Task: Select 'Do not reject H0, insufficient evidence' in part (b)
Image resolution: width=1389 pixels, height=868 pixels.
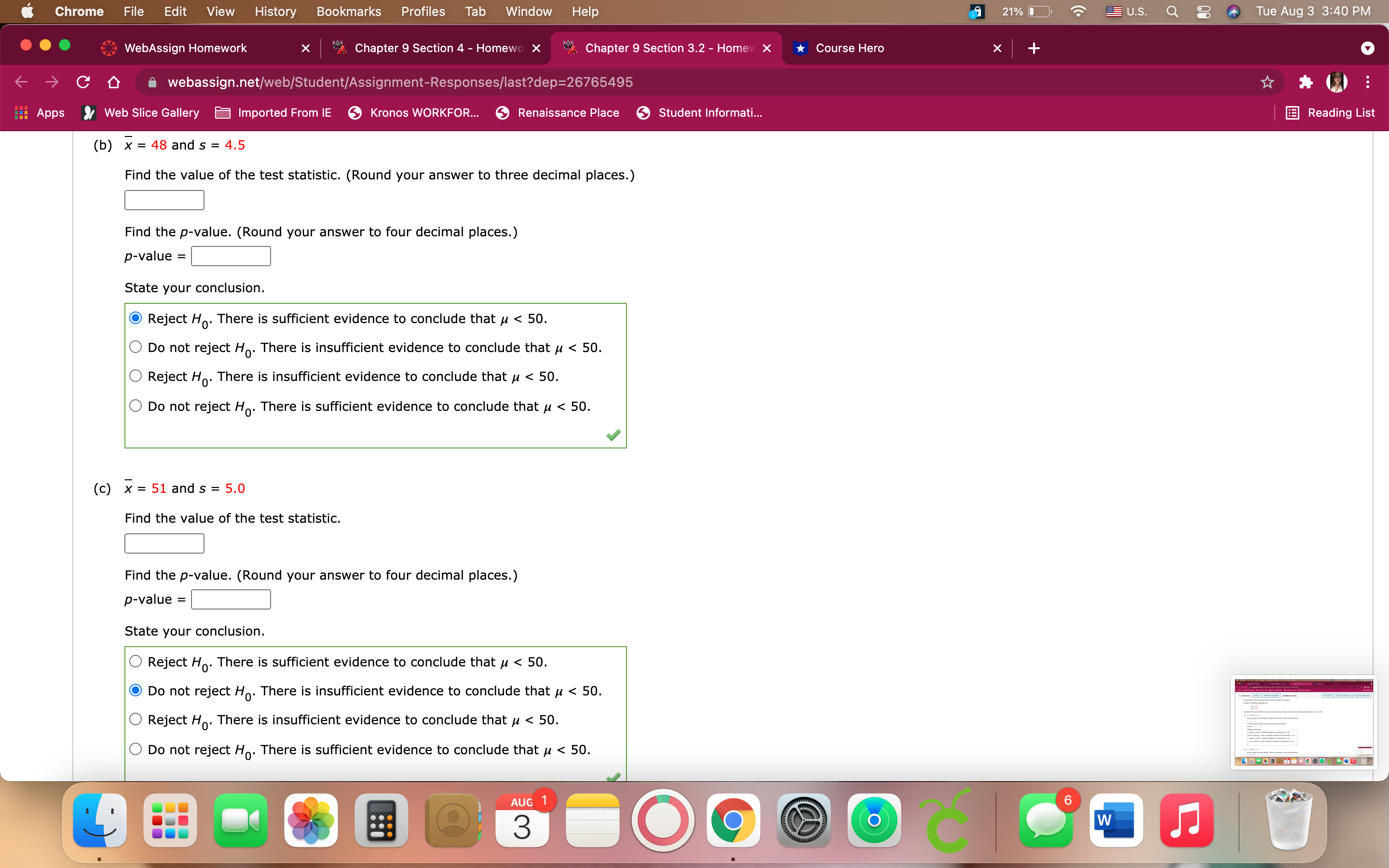Action: click(x=136, y=346)
